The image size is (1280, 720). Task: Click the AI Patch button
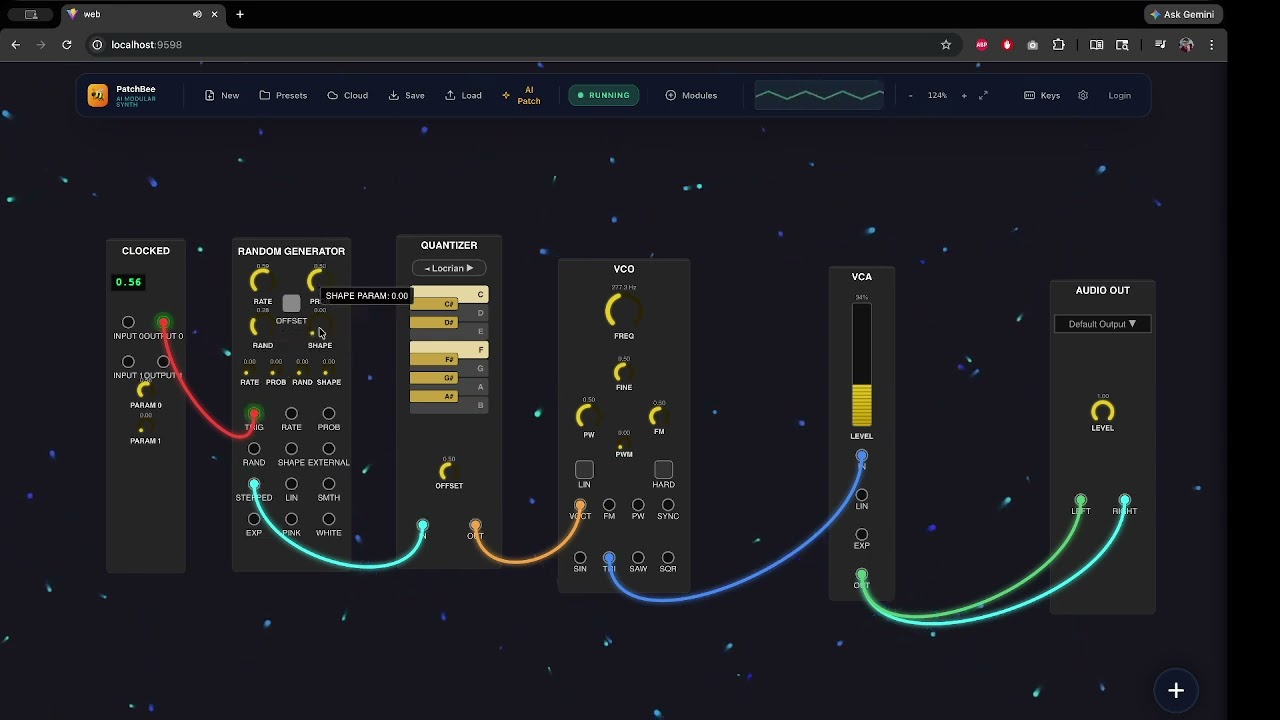[x=521, y=96]
